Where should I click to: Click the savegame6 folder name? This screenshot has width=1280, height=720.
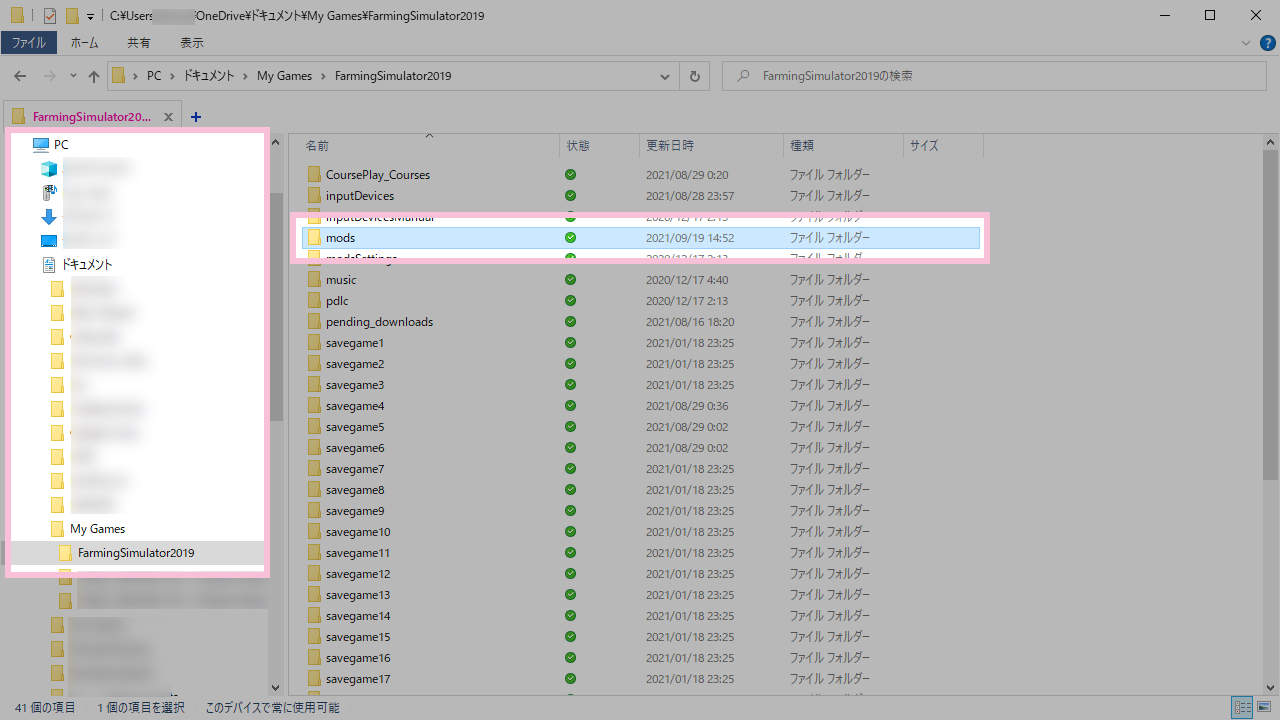[x=355, y=448]
